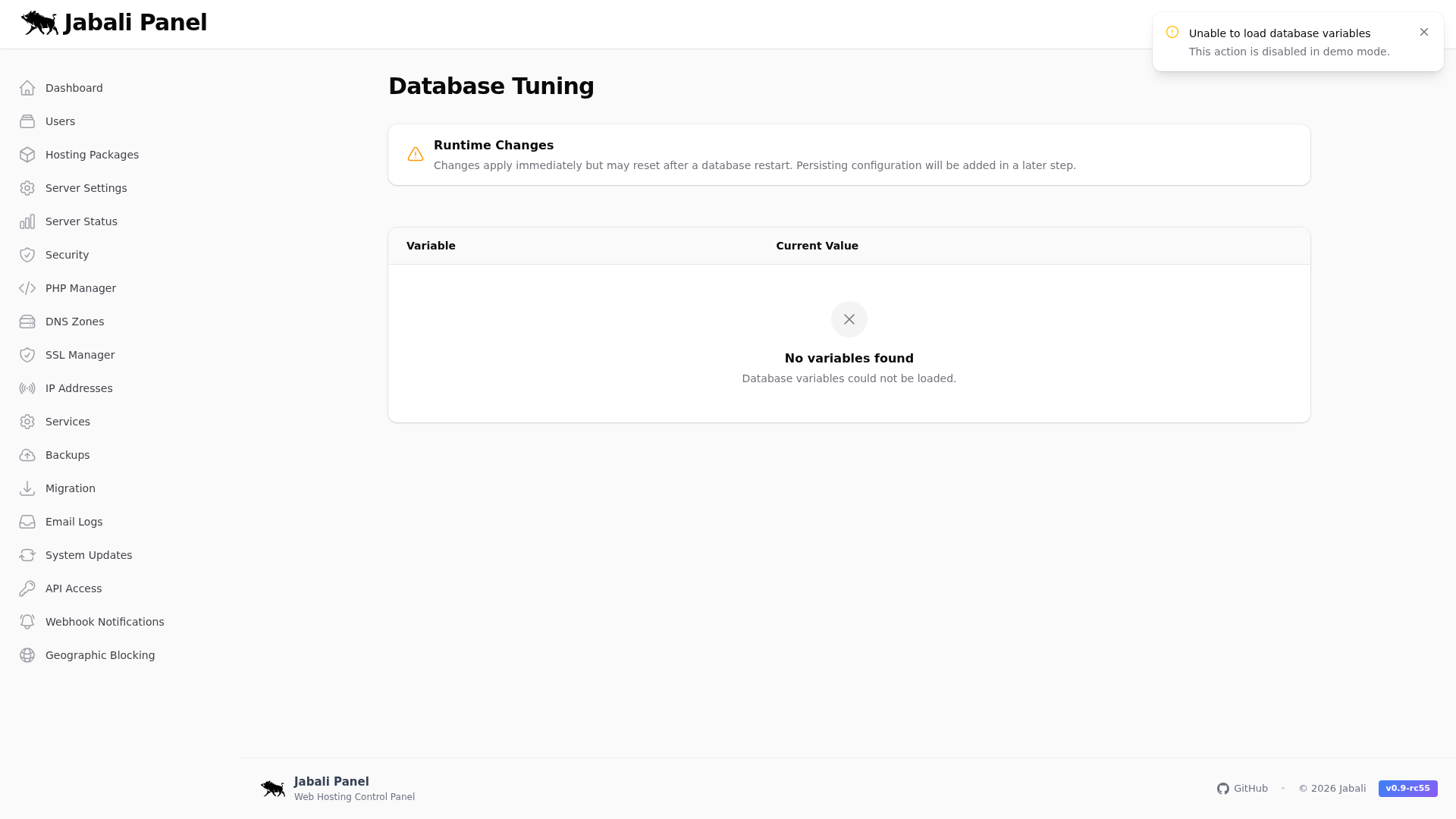This screenshot has width=1456, height=819.
Task: Open the DNS Zones page
Action: [x=74, y=322]
